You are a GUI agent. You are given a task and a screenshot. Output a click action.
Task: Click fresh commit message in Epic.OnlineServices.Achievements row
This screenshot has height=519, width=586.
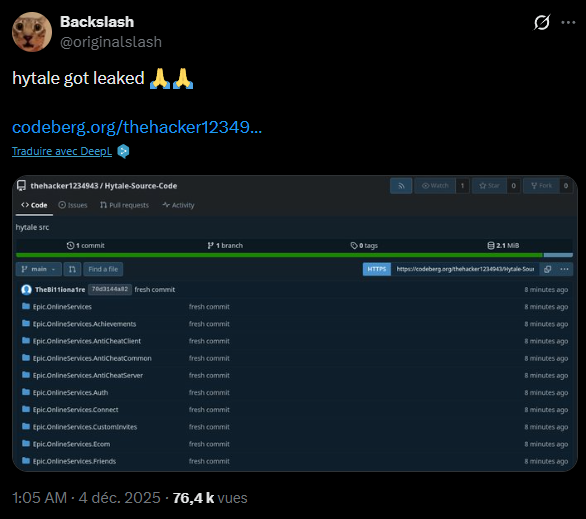click(209, 324)
